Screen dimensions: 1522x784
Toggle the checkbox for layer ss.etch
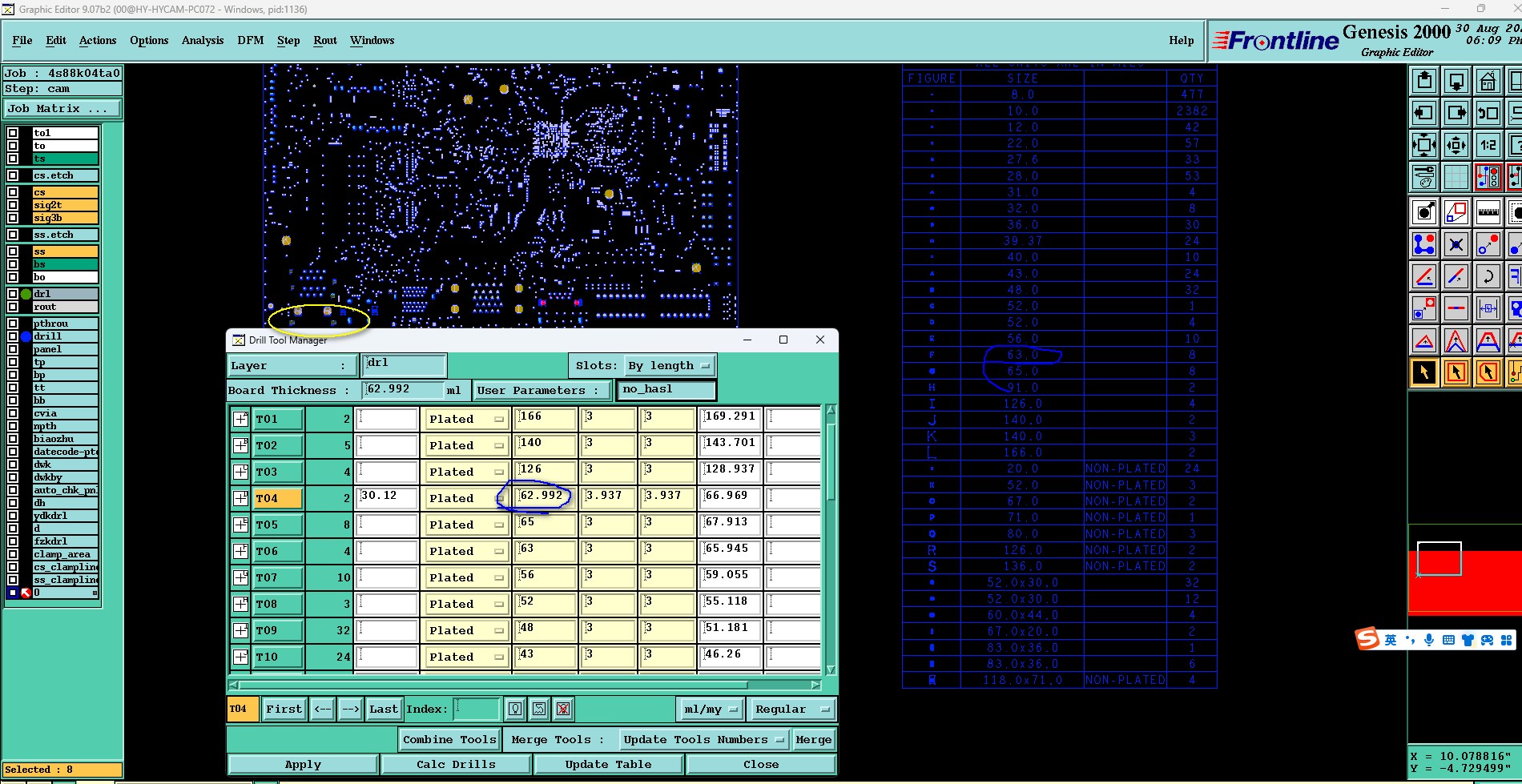click(13, 235)
